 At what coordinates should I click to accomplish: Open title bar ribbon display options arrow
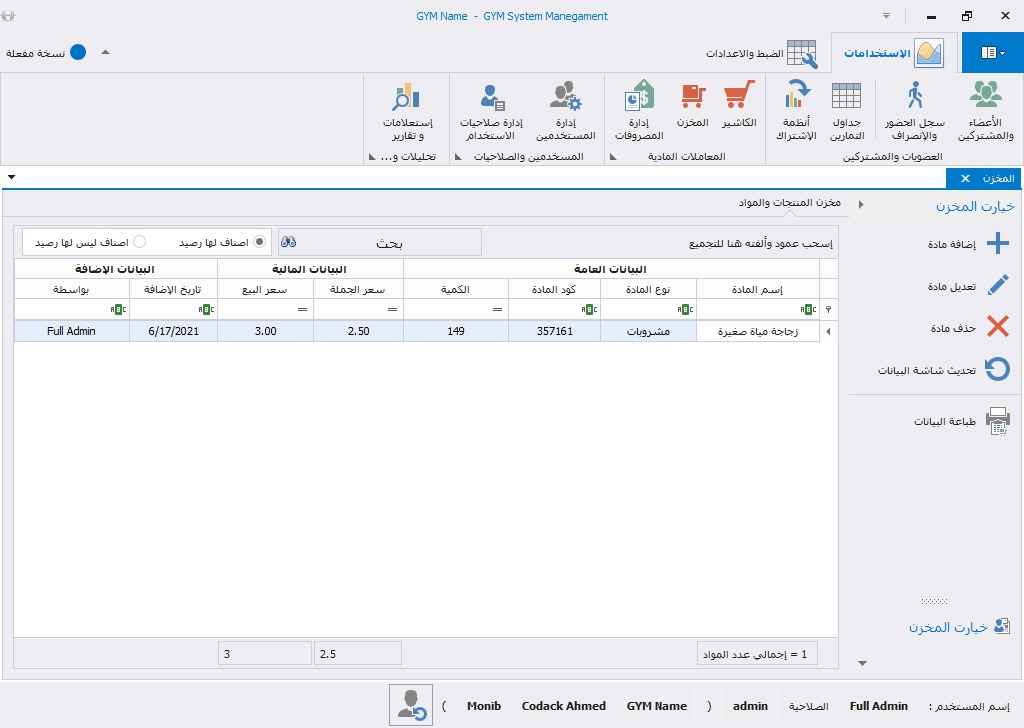tap(886, 16)
